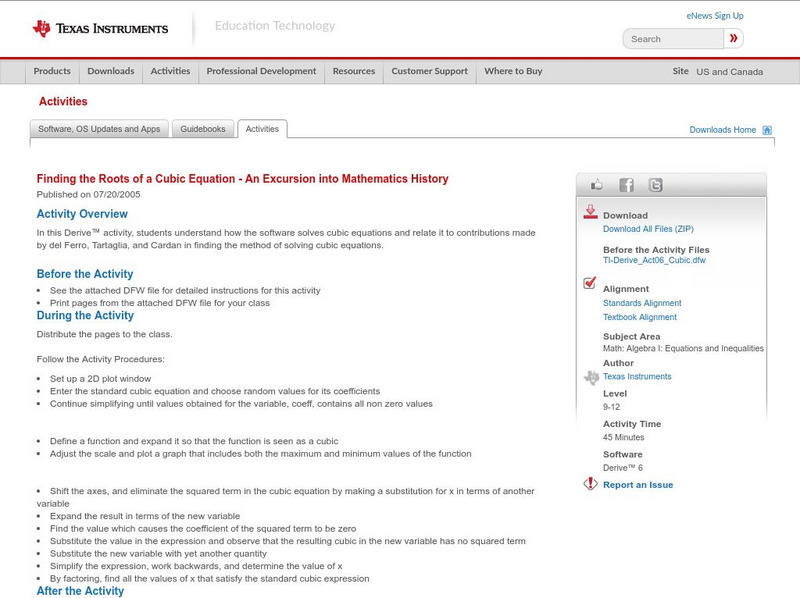Click the Expand the result in terms bullet
This screenshot has height=598, width=800.
pos(145,516)
